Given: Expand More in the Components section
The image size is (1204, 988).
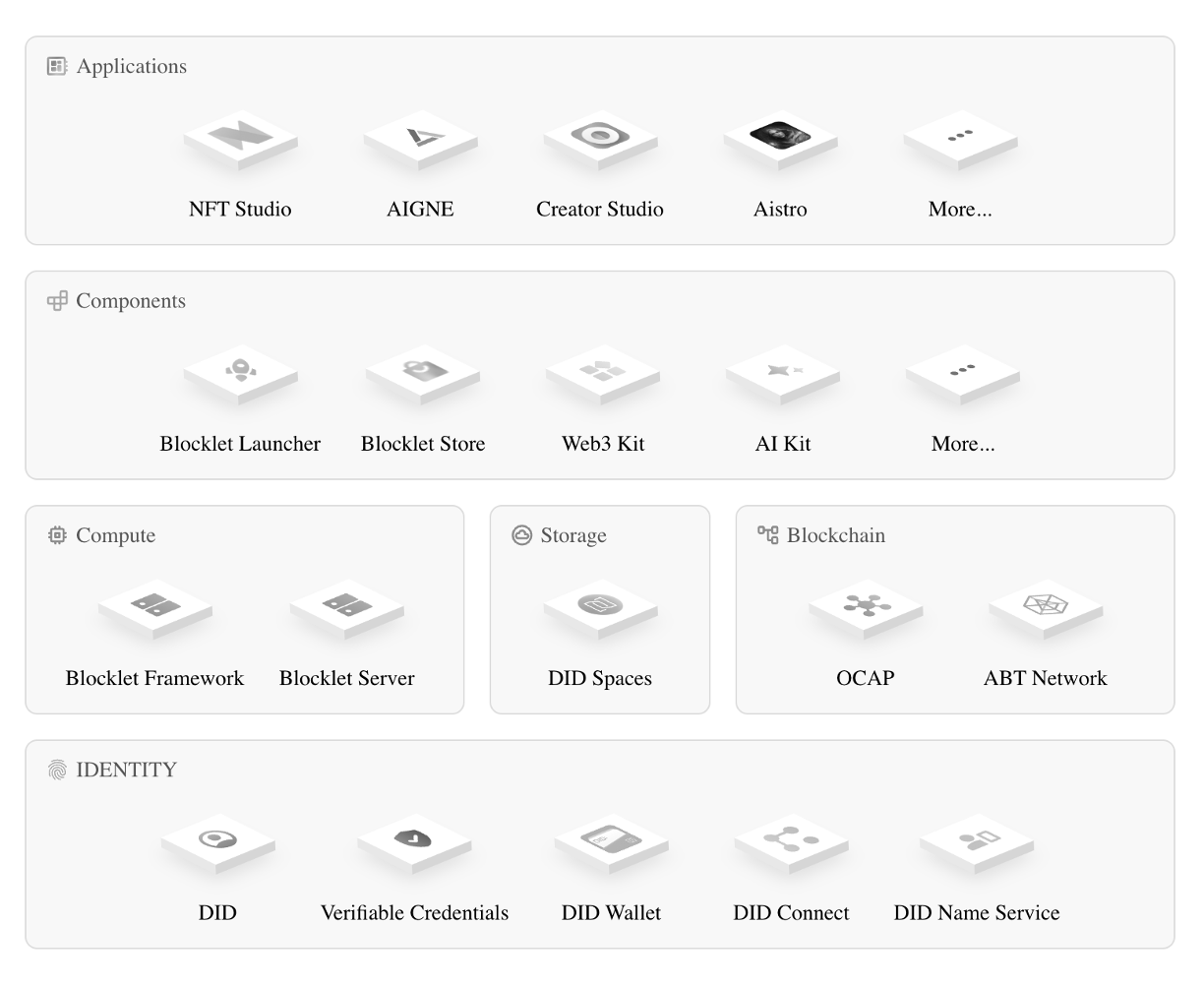Looking at the screenshot, I should pos(963,444).
